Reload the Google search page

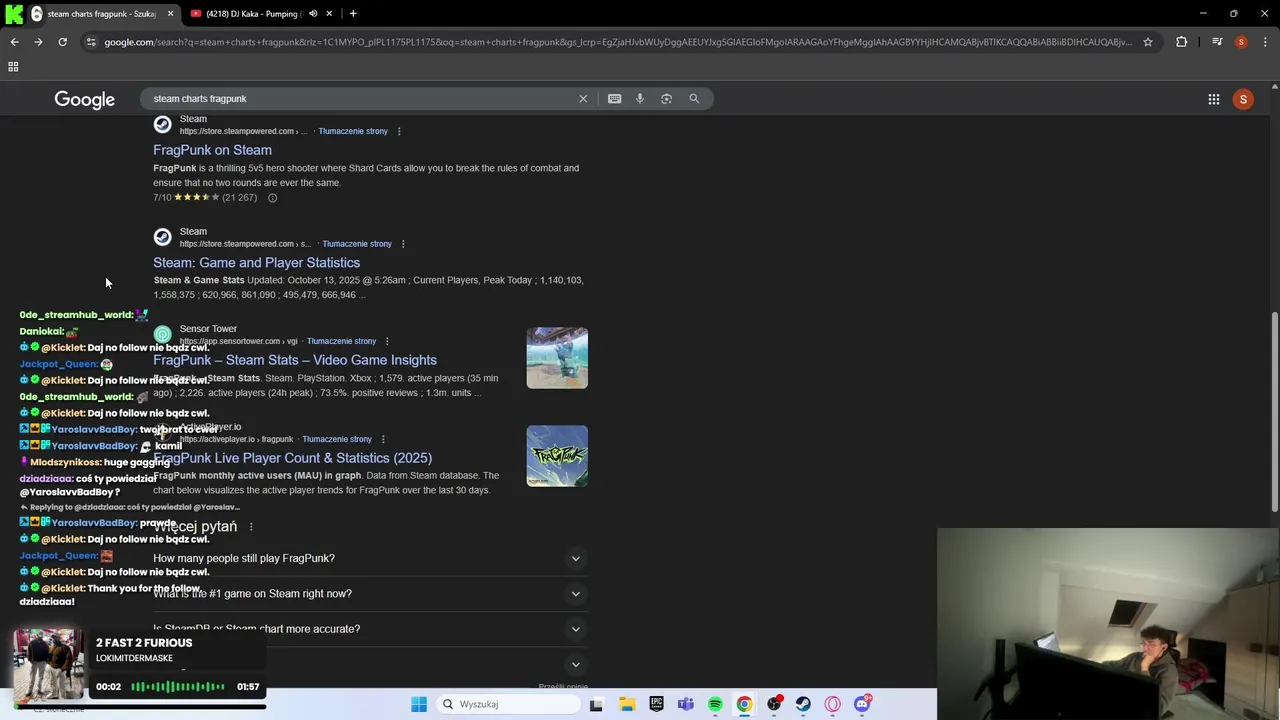click(62, 42)
